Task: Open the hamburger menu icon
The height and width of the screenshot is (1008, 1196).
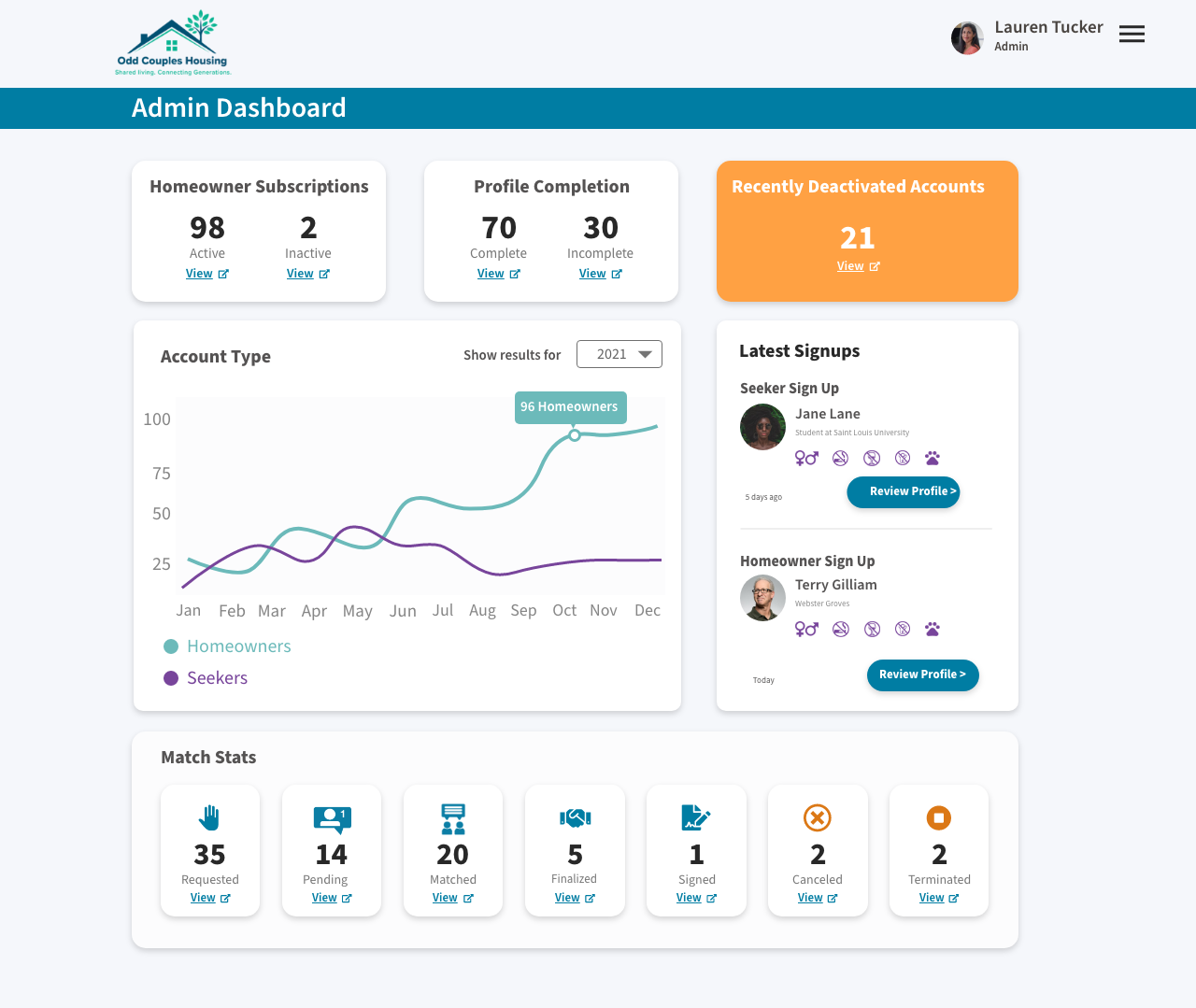Action: pyautogui.click(x=1132, y=35)
